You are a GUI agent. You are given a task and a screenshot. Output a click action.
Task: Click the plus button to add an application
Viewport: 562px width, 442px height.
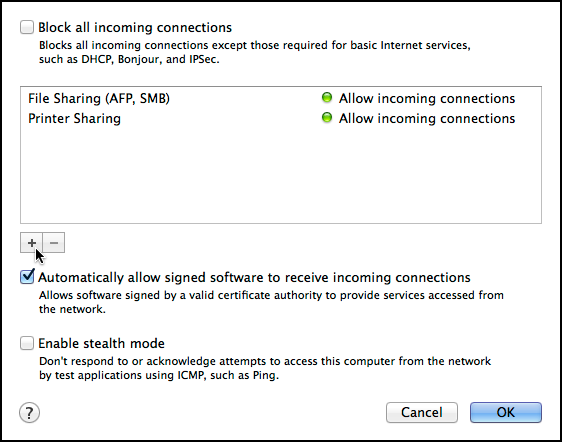coord(32,243)
